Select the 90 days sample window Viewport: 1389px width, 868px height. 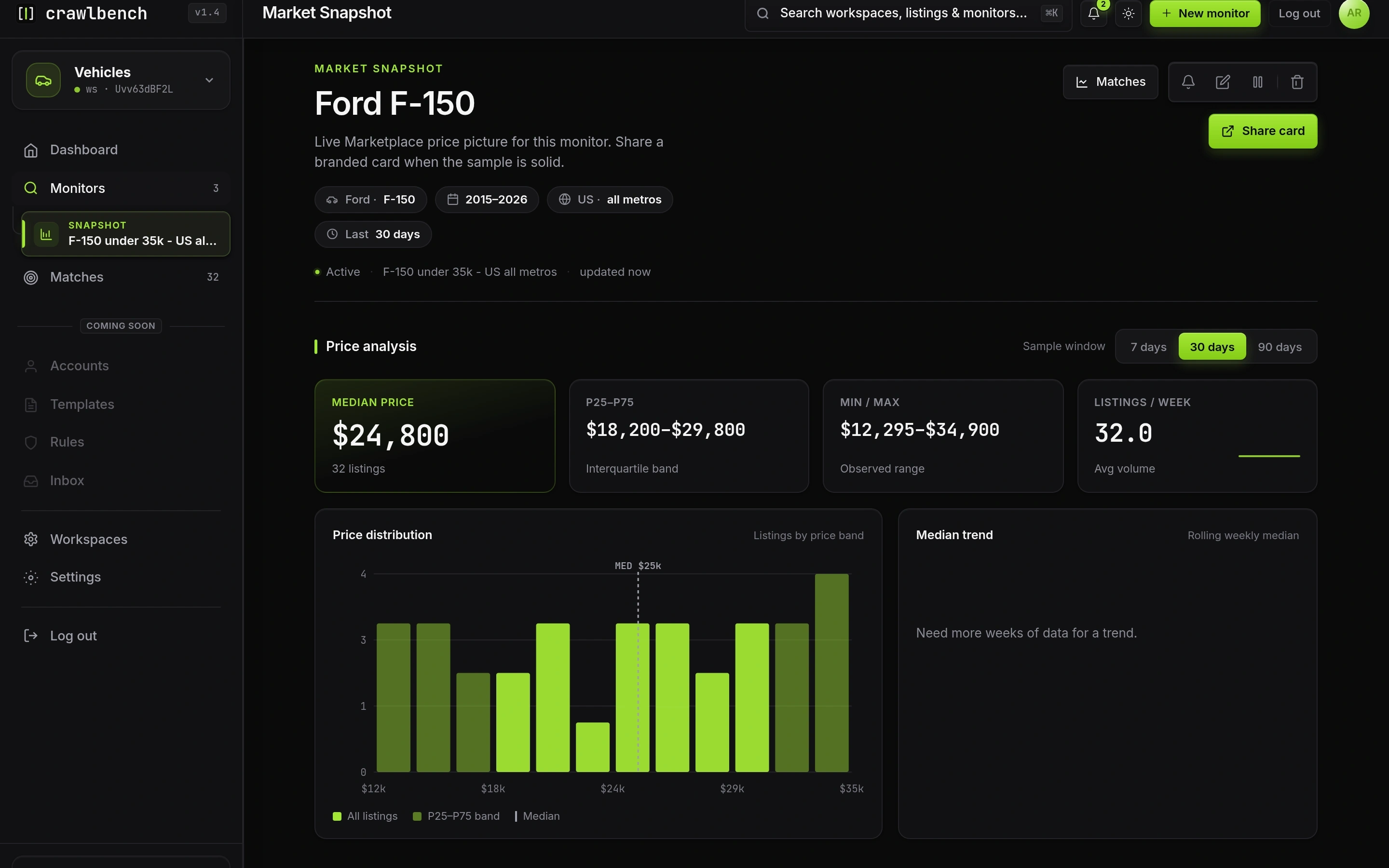pyautogui.click(x=1280, y=347)
